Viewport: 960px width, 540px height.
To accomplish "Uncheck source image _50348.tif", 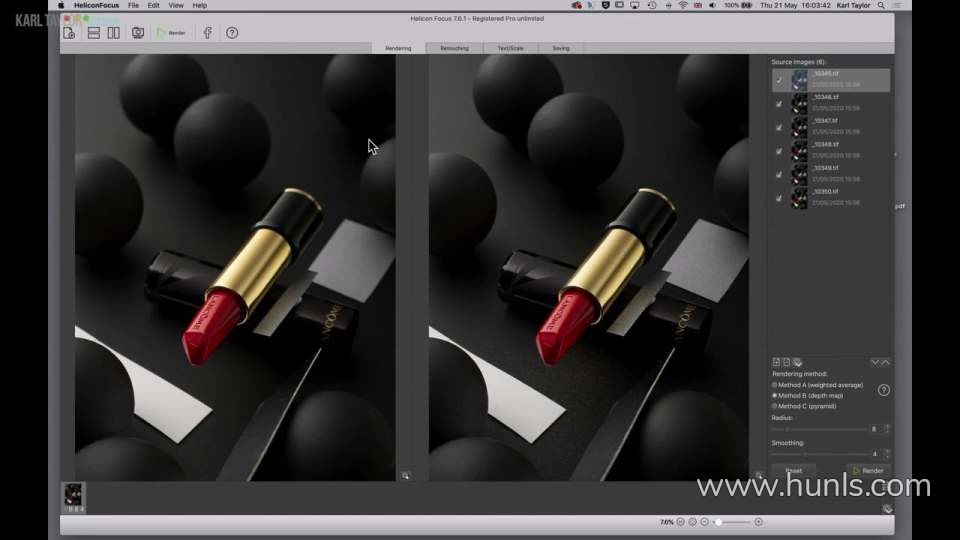I will 779,151.
